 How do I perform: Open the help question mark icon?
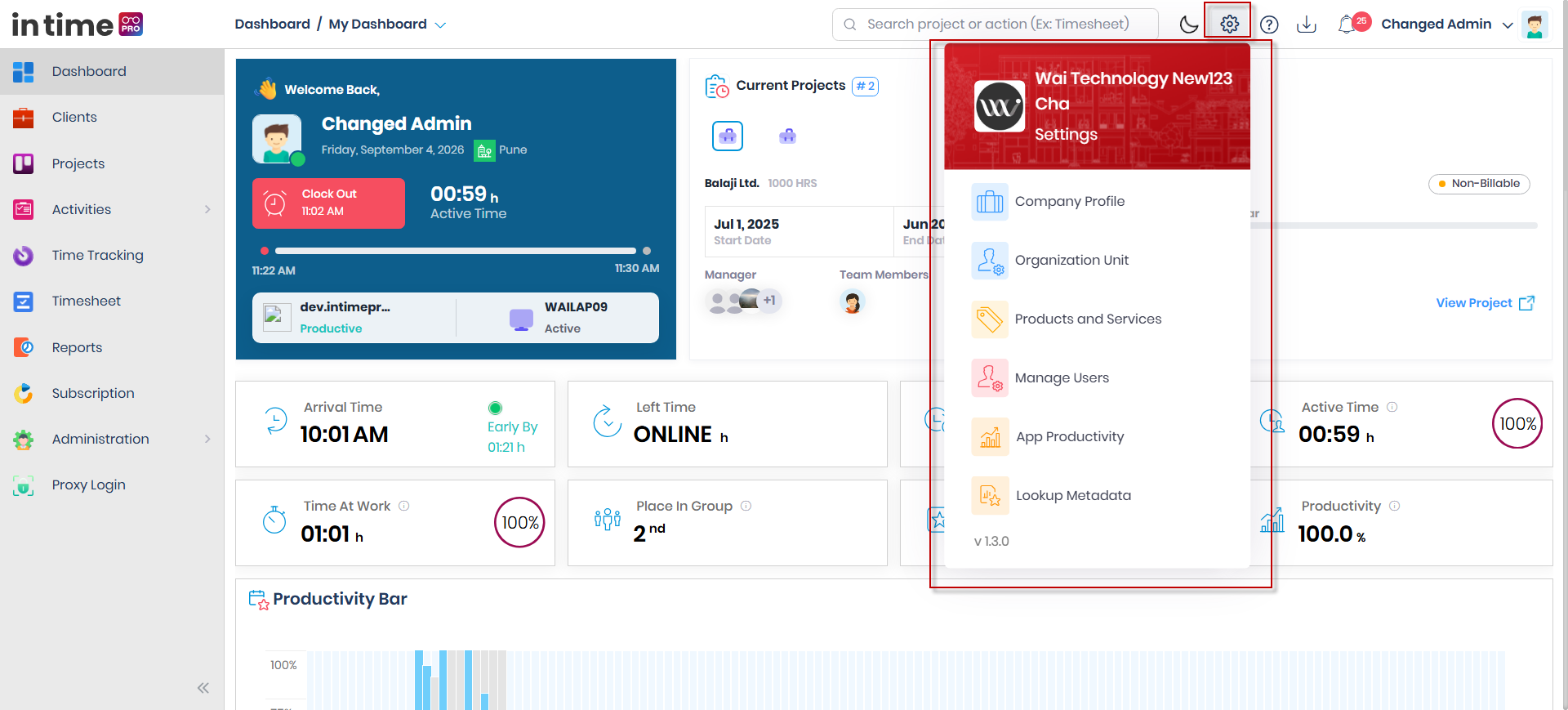coord(1268,25)
